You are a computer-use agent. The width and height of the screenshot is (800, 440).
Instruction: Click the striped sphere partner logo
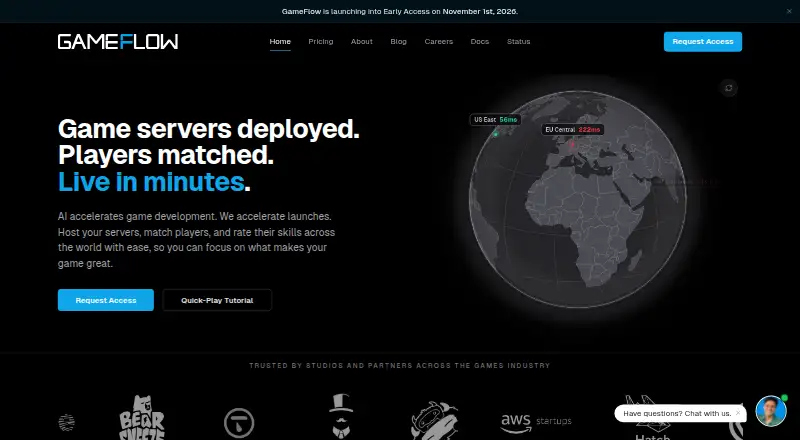66,423
